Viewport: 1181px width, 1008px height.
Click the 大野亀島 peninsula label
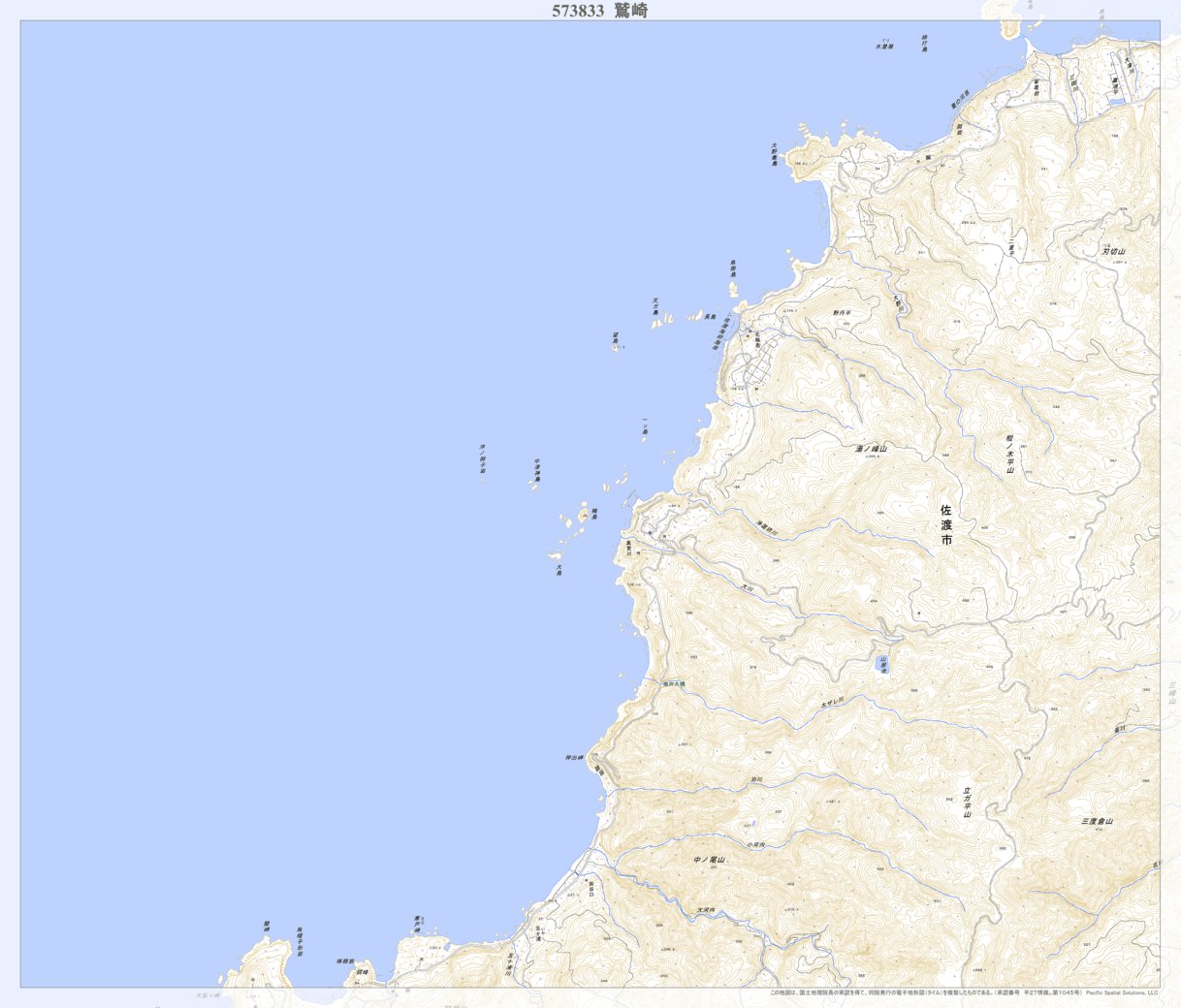(774, 156)
